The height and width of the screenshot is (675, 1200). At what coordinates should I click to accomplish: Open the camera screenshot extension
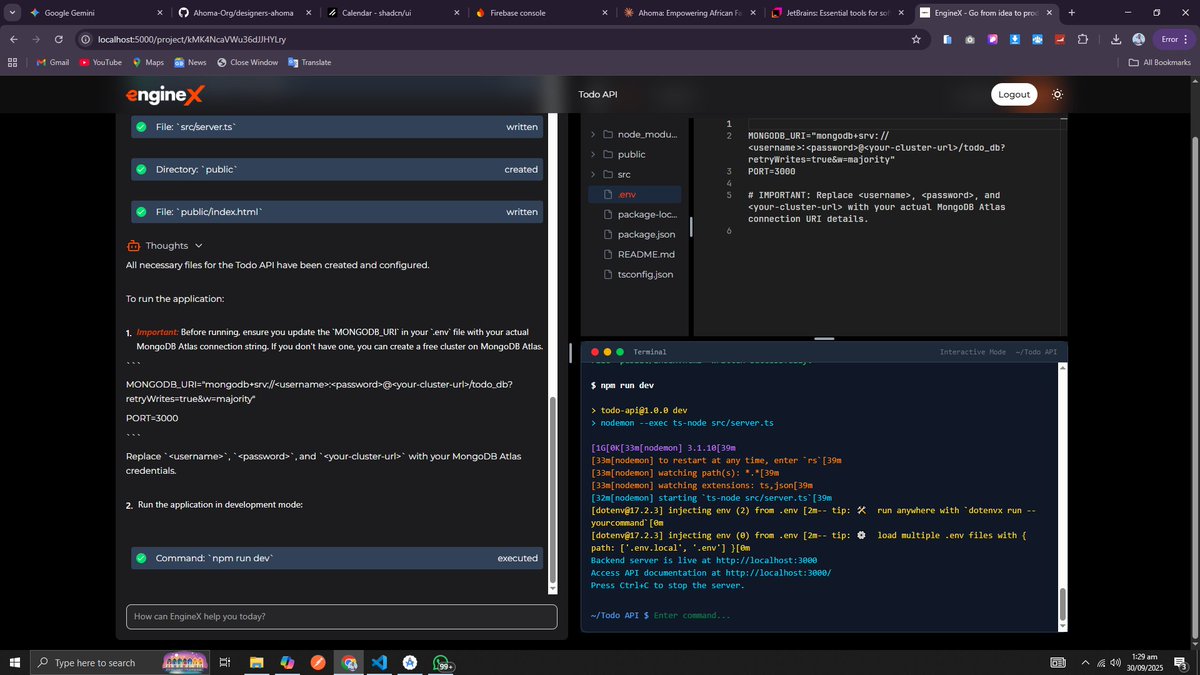(970, 39)
